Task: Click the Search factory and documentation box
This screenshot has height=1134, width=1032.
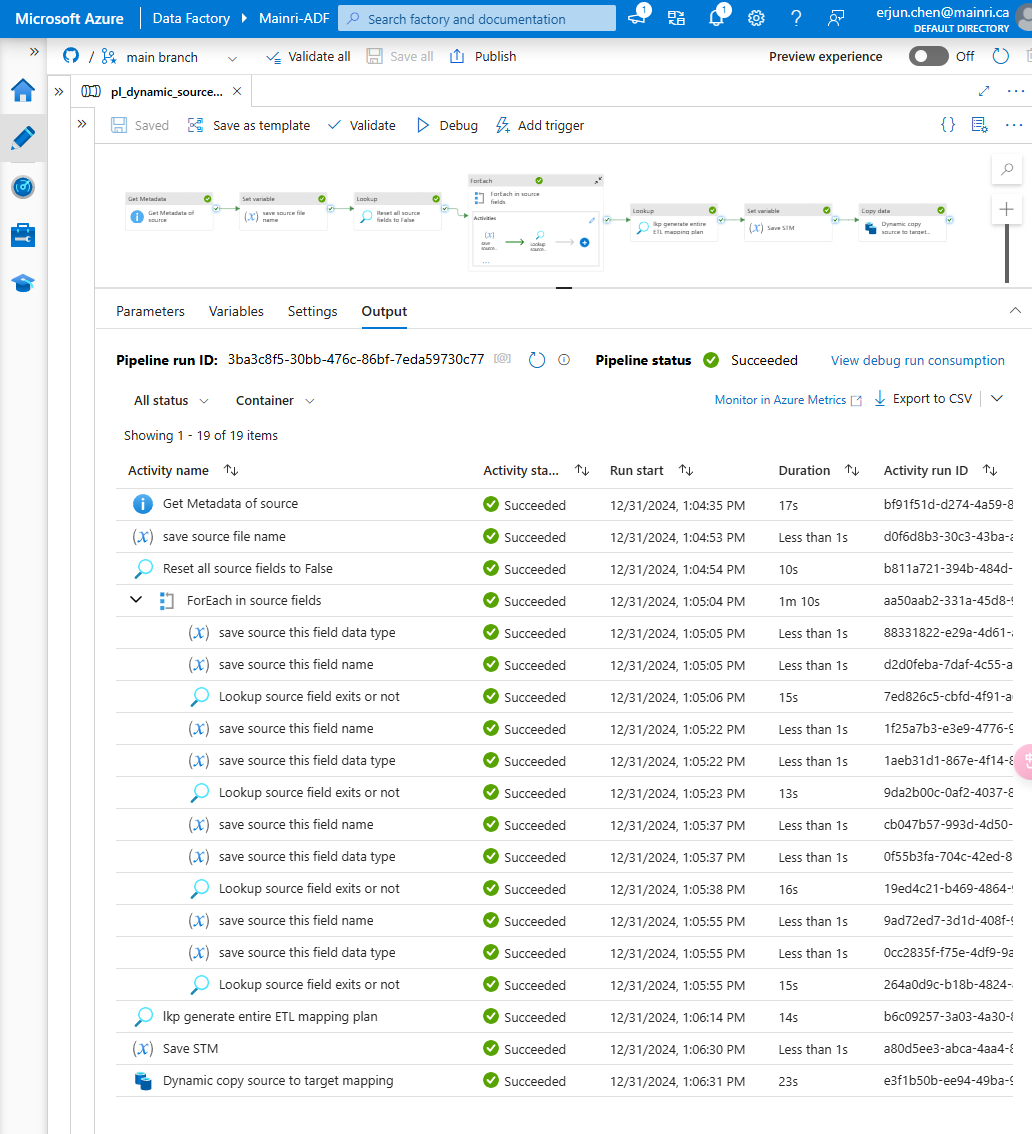Action: [476, 18]
